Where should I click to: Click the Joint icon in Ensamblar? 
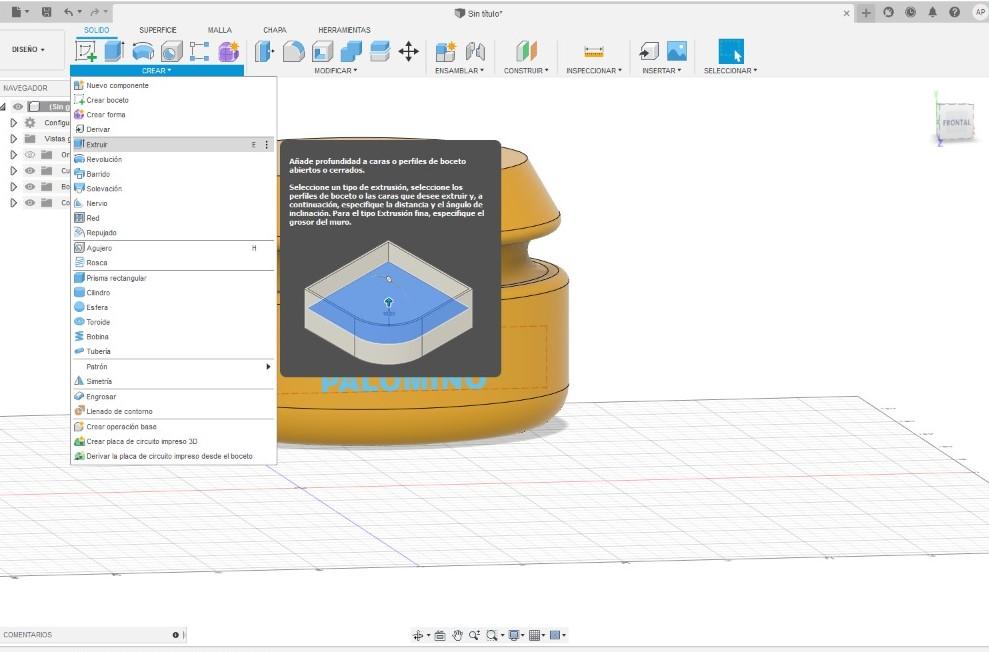pyautogui.click(x=475, y=51)
